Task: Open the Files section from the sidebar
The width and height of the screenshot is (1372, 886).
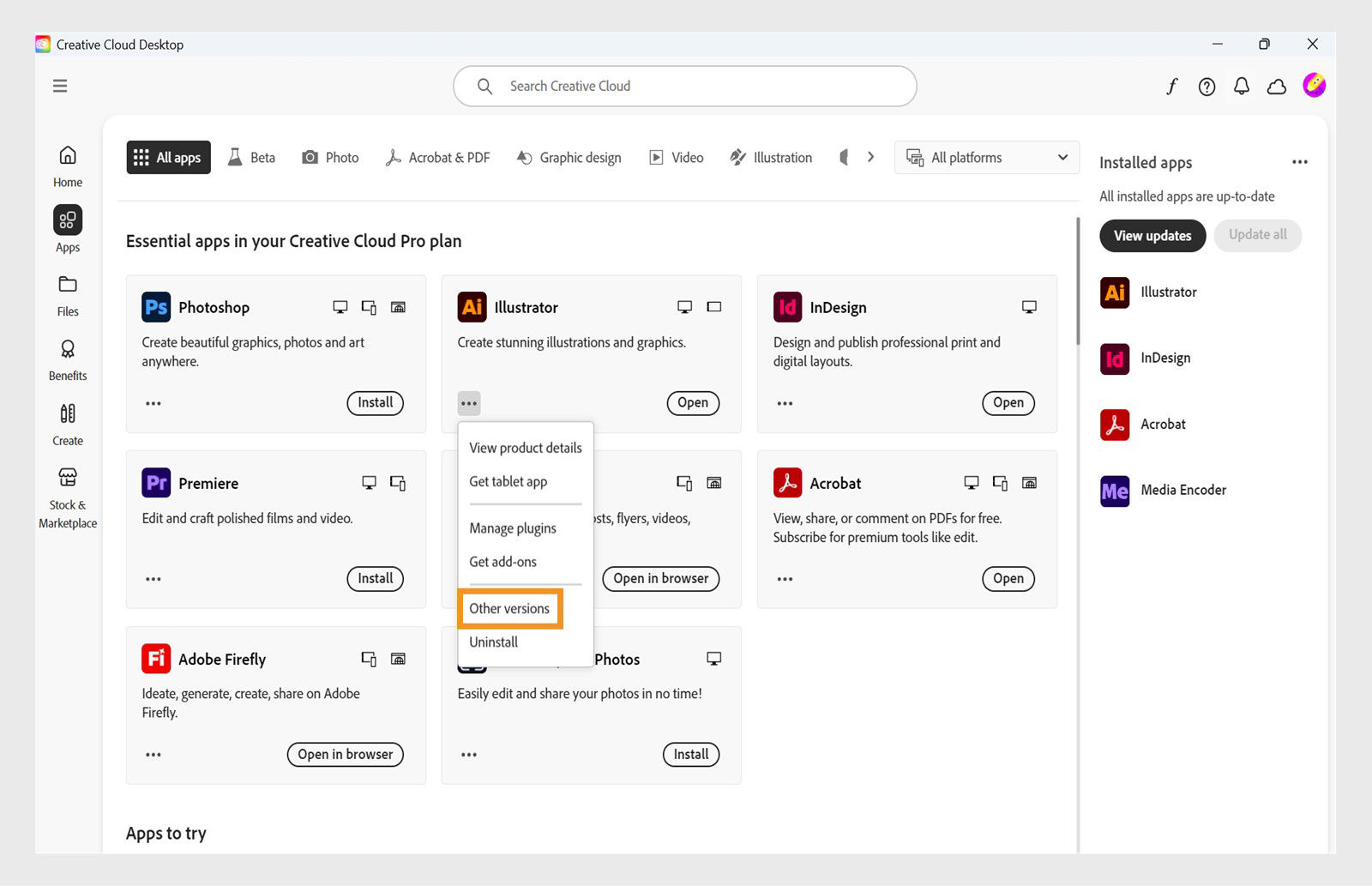Action: tap(67, 294)
